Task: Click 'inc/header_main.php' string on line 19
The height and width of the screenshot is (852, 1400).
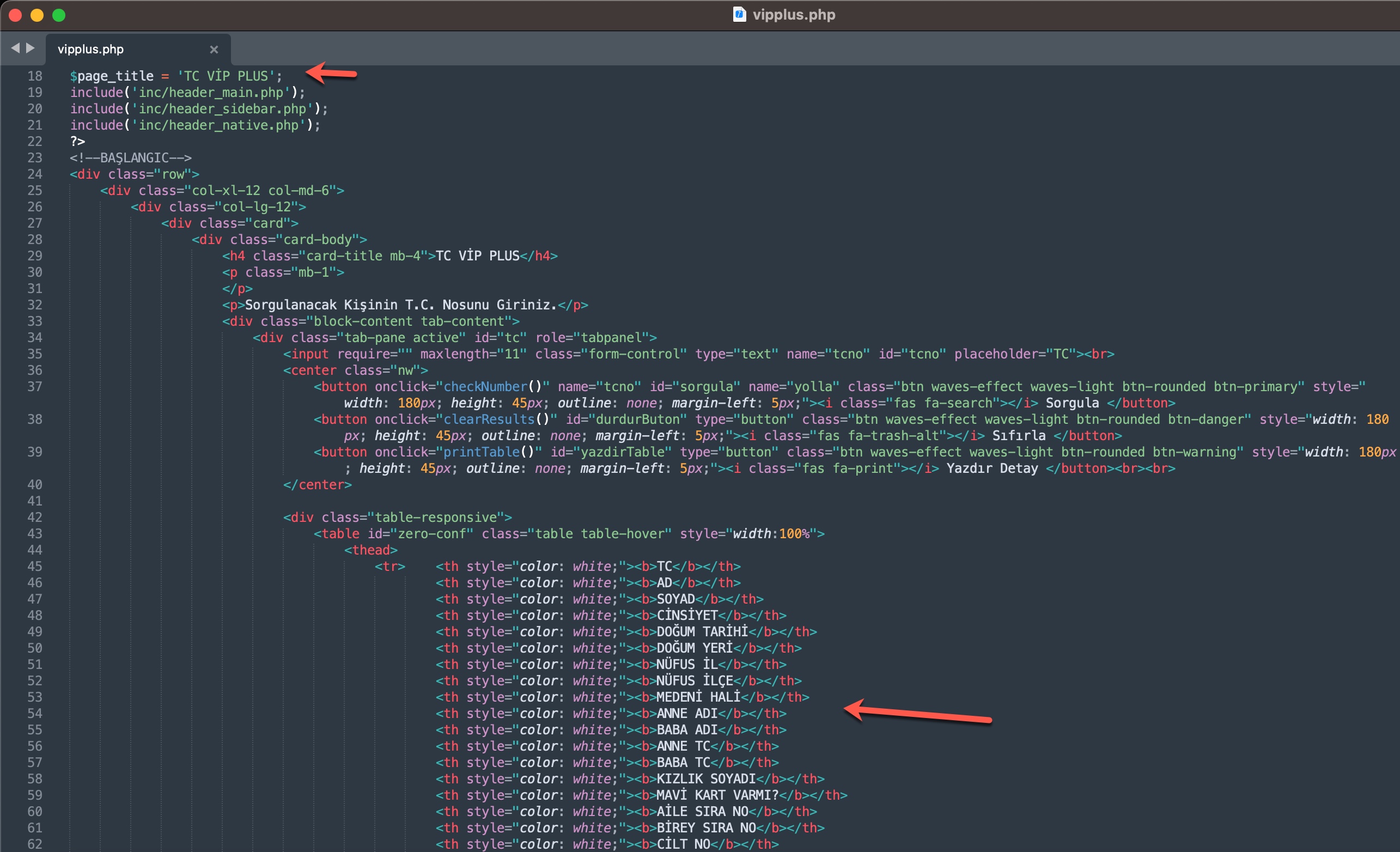Action: coord(211,93)
